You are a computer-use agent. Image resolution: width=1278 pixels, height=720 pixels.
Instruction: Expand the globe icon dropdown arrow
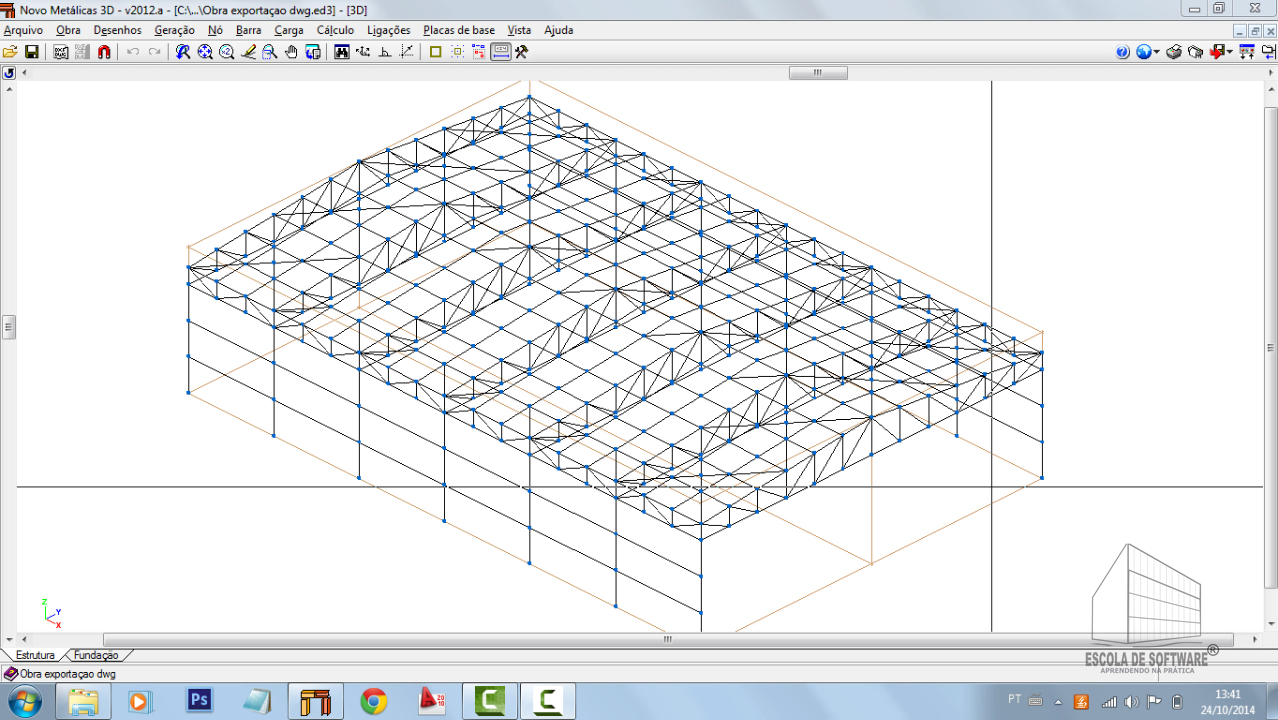pyautogui.click(x=1156, y=52)
